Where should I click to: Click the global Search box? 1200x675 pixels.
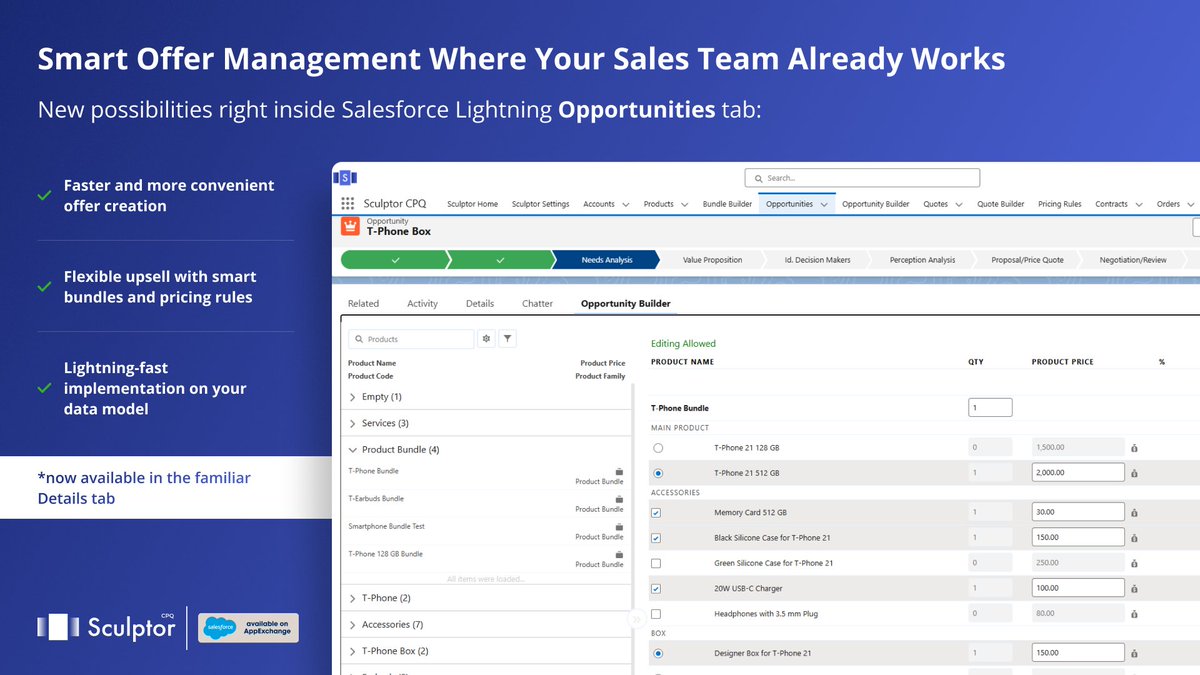click(x=862, y=178)
